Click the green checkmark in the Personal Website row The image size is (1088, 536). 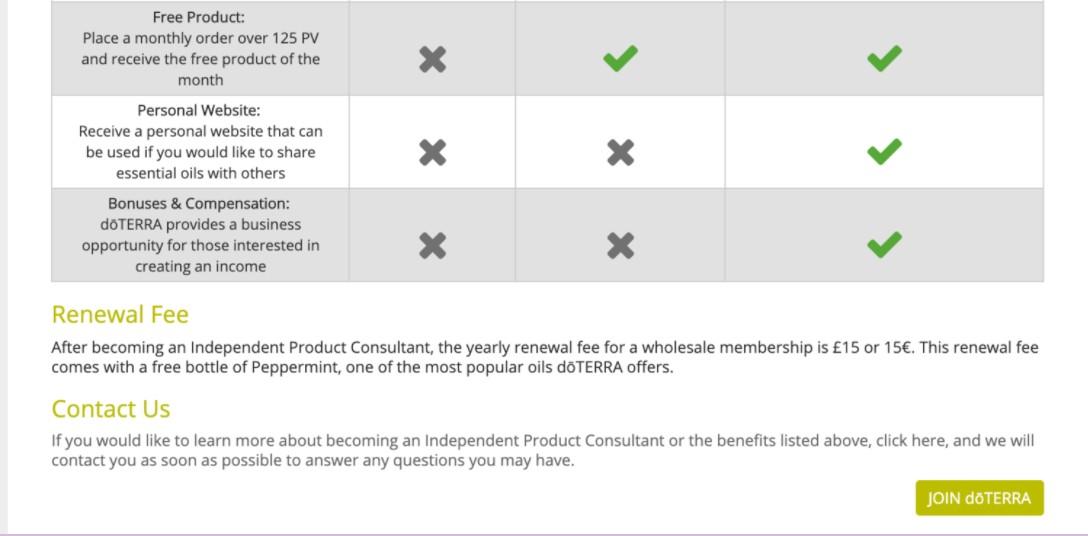[x=884, y=151]
